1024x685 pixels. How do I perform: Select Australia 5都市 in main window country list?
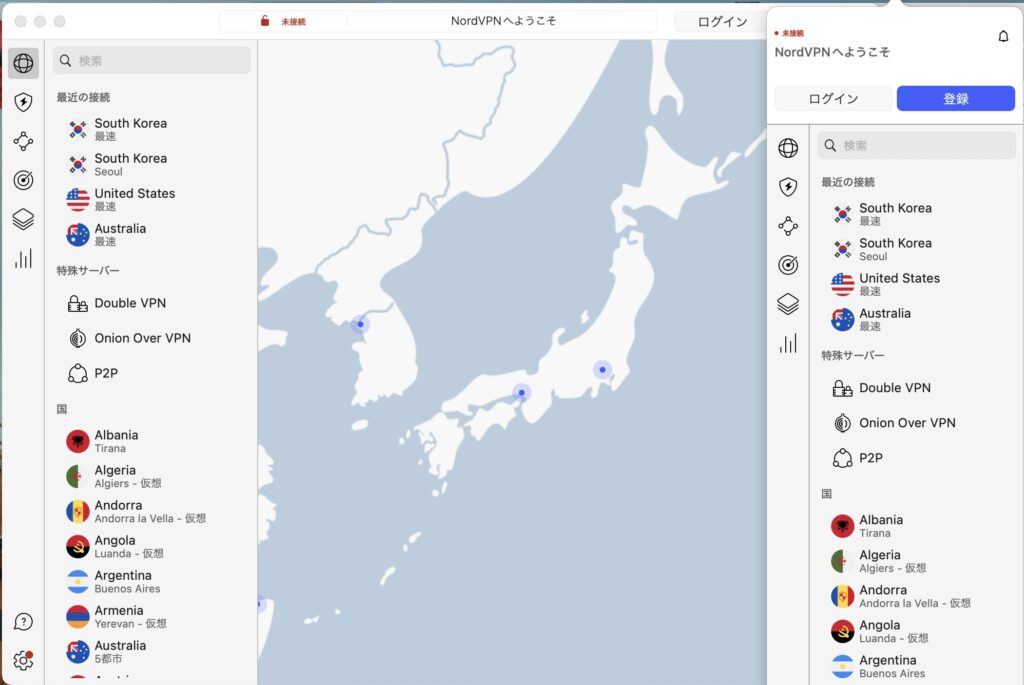click(x=152, y=652)
